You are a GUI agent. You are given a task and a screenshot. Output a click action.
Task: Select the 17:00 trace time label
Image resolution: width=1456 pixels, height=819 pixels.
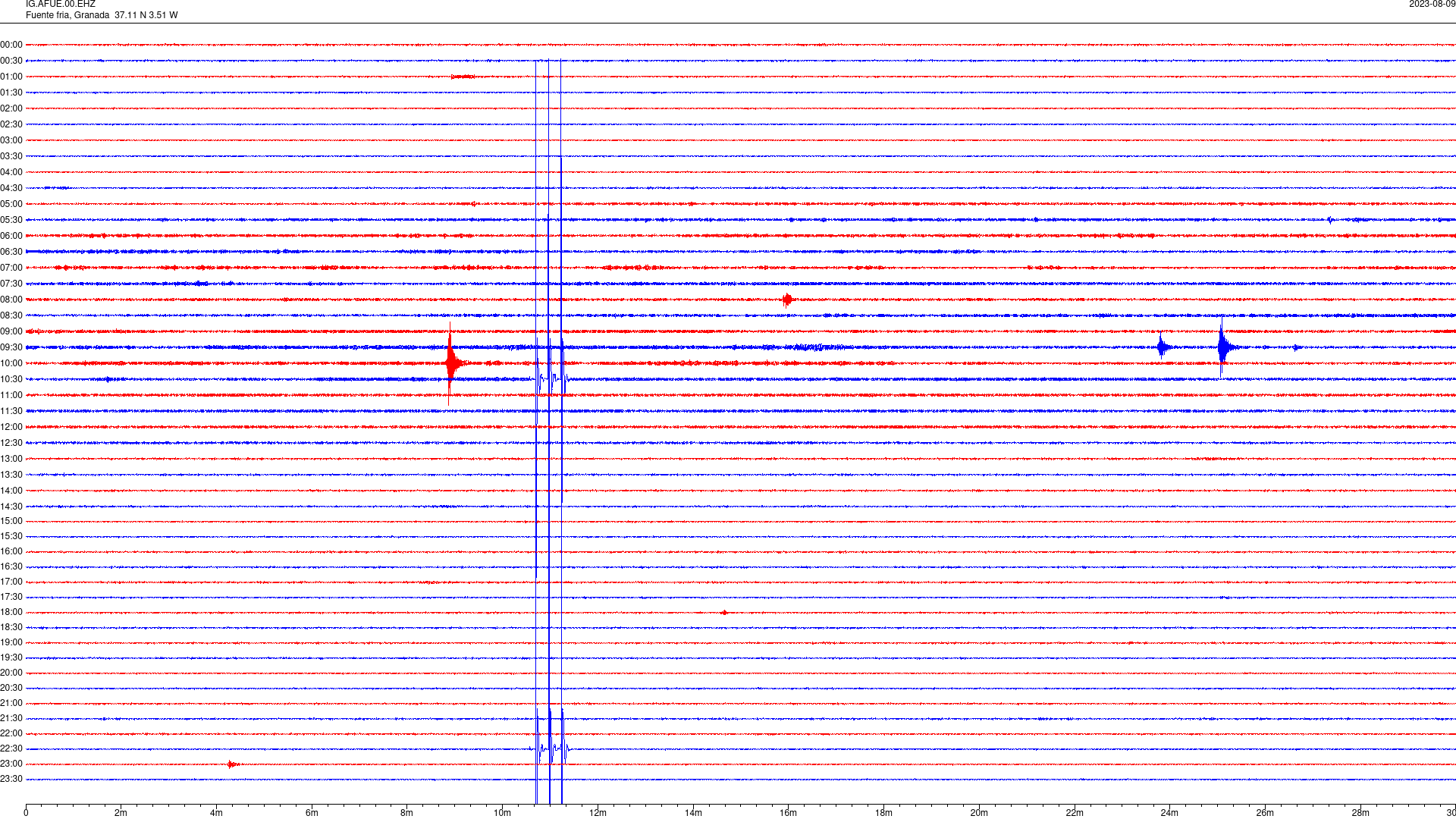(x=11, y=582)
